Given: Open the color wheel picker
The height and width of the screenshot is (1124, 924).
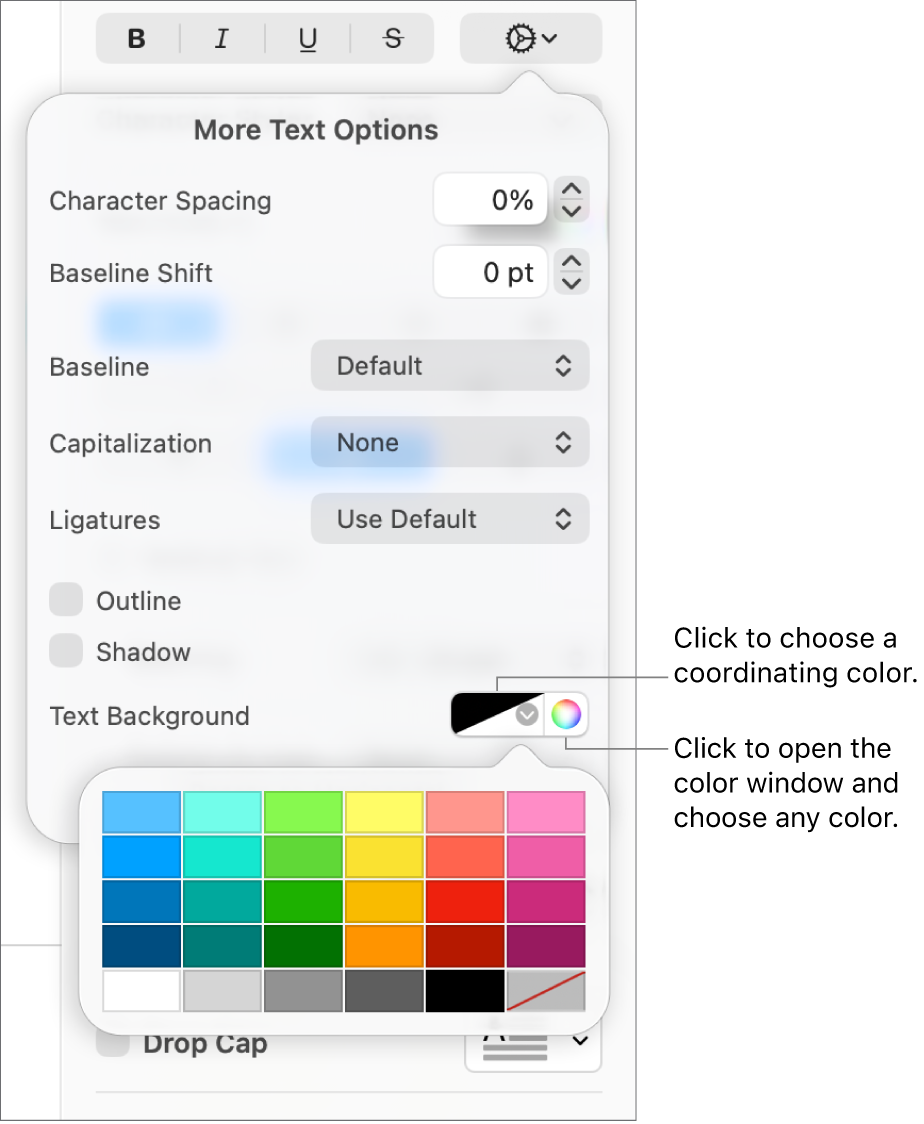Looking at the screenshot, I should [566, 714].
